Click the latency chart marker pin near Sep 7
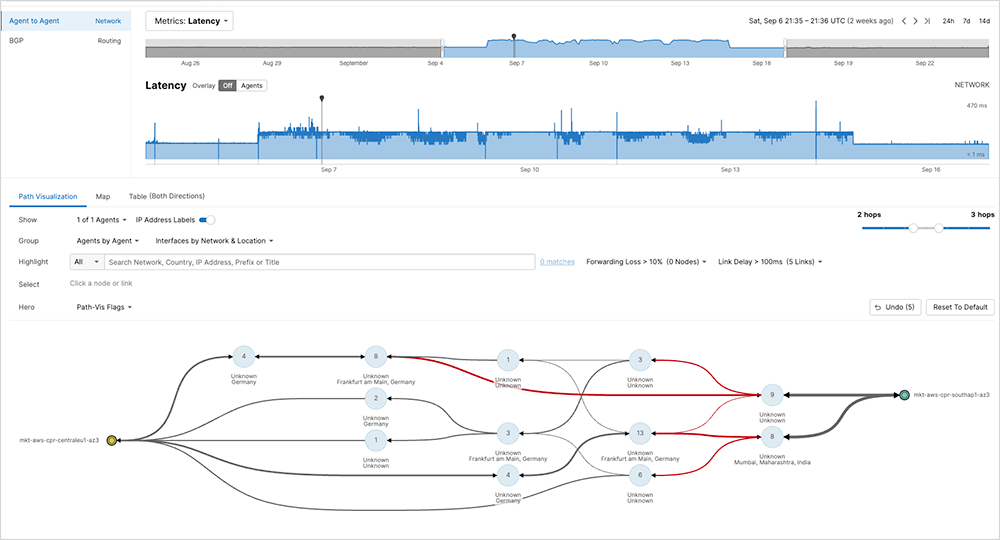The image size is (1000, 540). 322,98
